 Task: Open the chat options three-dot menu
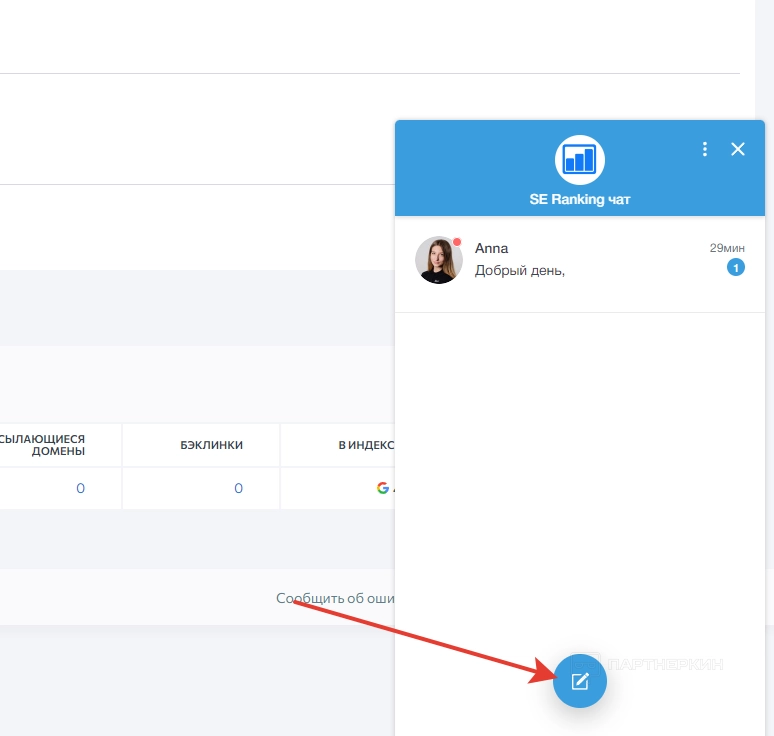[705, 149]
